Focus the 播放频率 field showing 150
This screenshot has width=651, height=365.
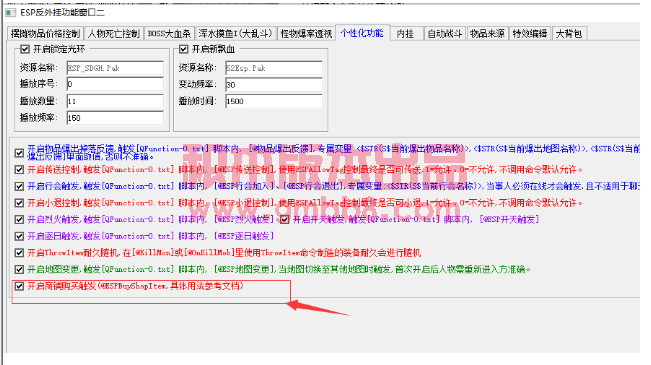pyautogui.click(x=115, y=118)
